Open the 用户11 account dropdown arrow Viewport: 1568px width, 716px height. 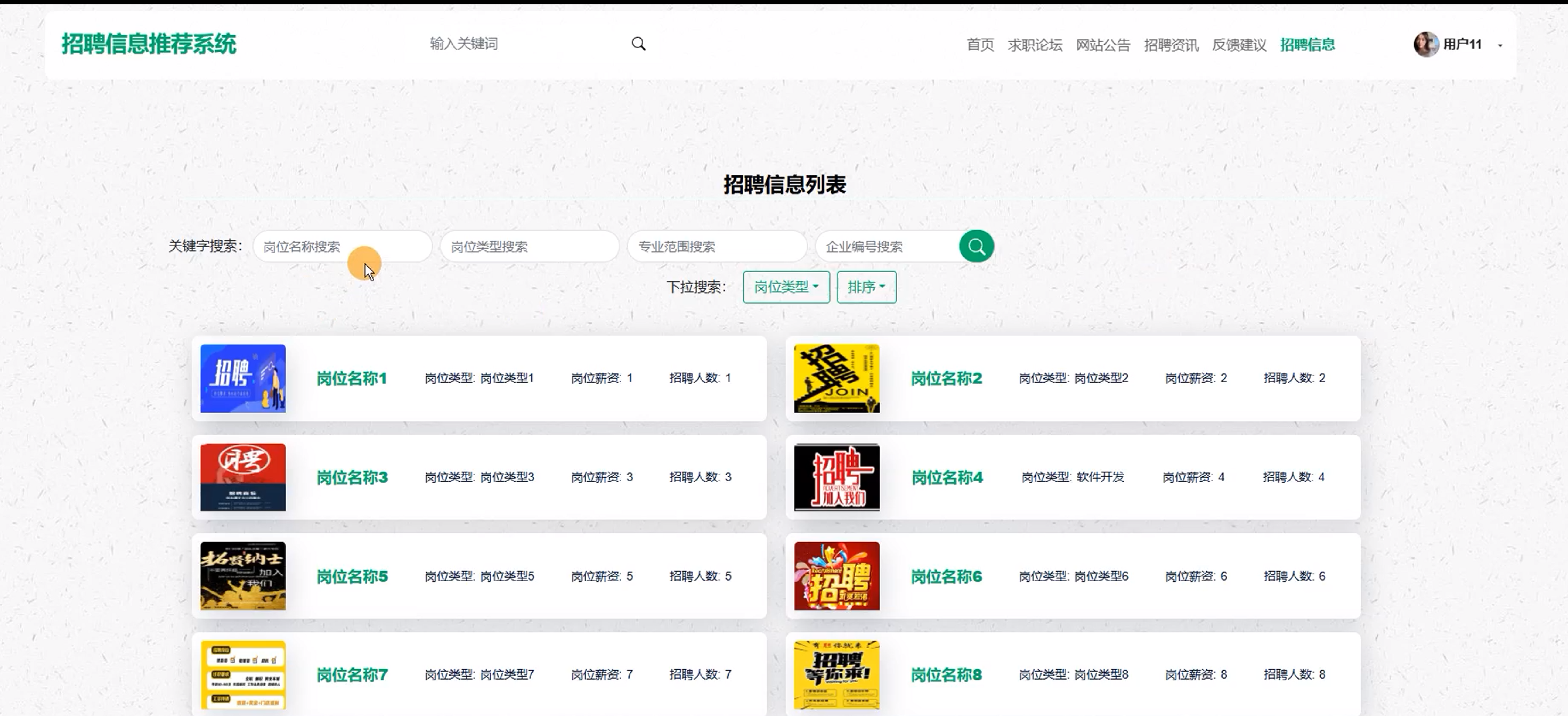(1500, 45)
